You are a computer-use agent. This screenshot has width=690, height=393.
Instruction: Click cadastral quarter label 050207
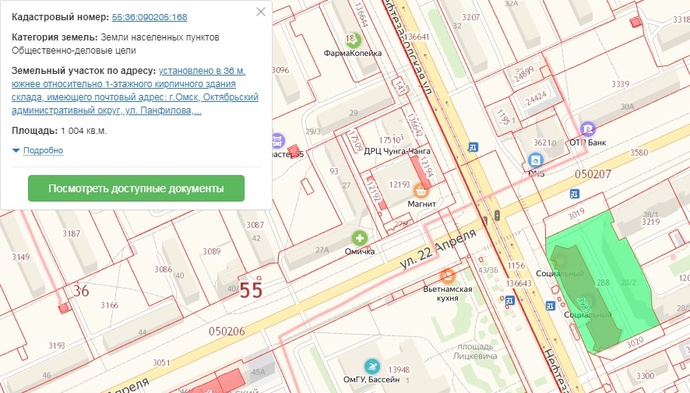click(593, 174)
